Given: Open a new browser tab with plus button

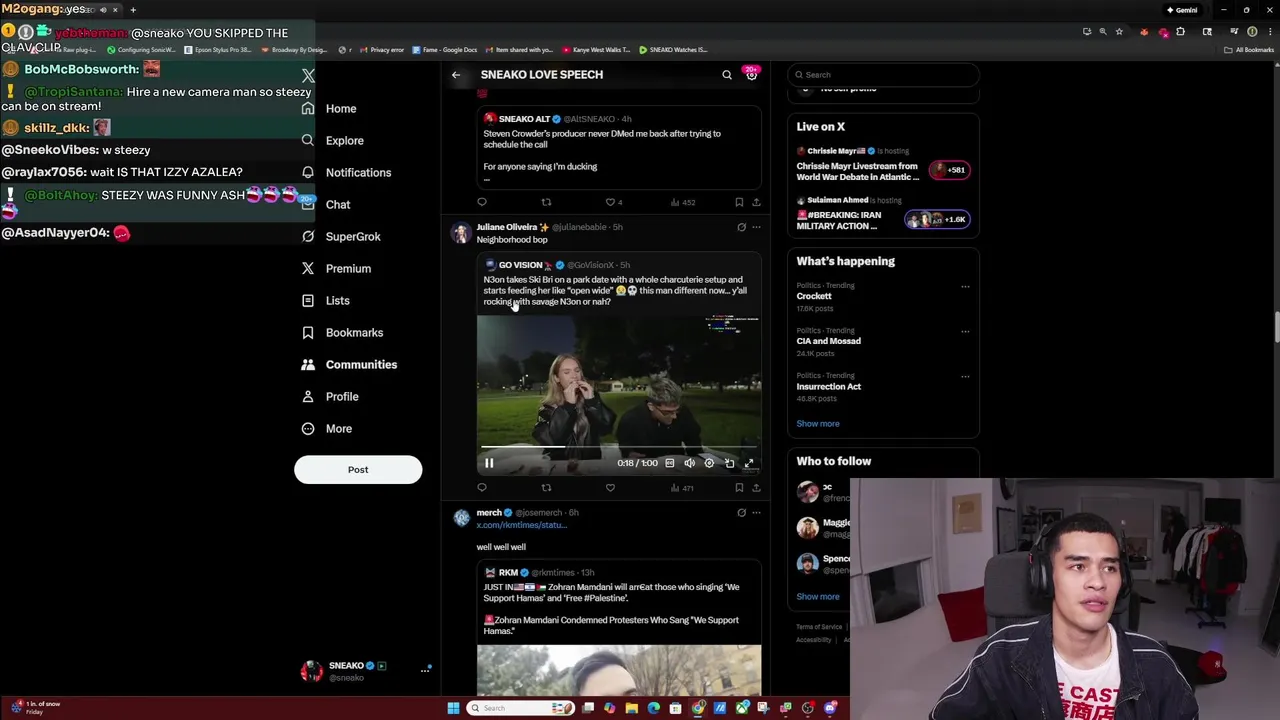Looking at the screenshot, I should (133, 10).
